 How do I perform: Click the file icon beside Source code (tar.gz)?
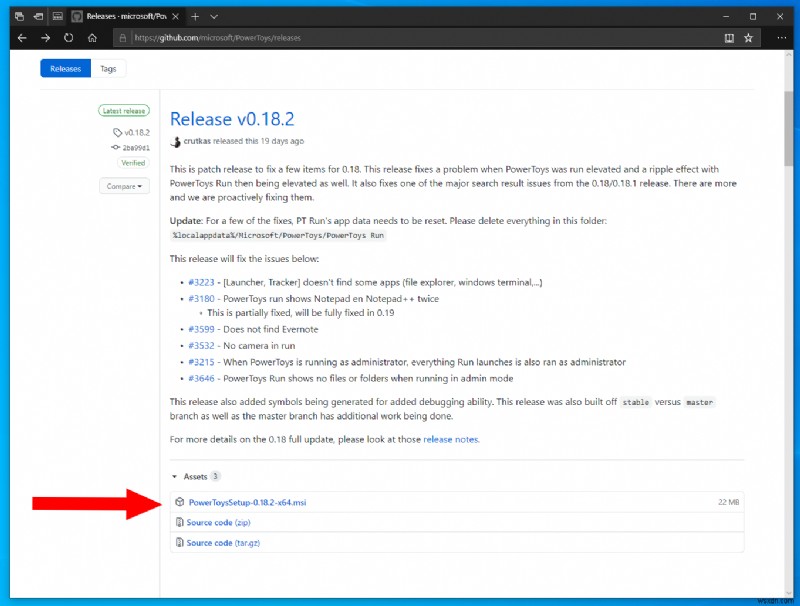180,542
